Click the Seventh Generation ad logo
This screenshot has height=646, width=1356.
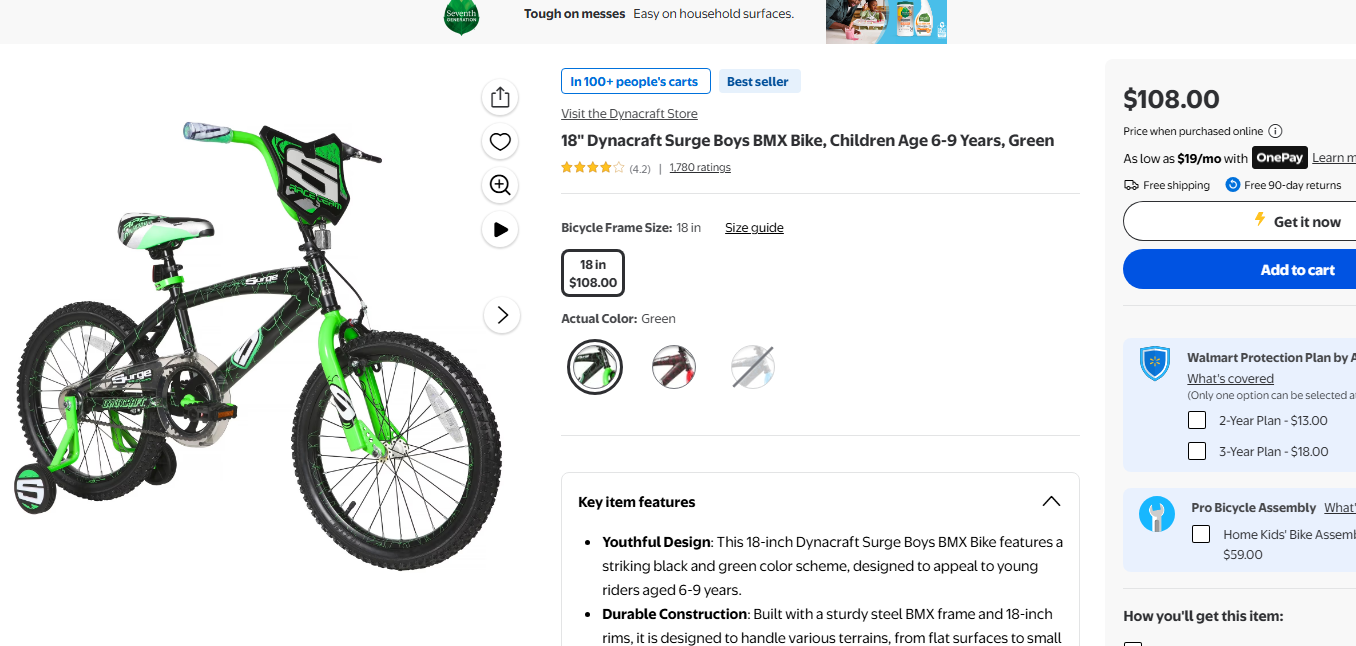pyautogui.click(x=461, y=17)
